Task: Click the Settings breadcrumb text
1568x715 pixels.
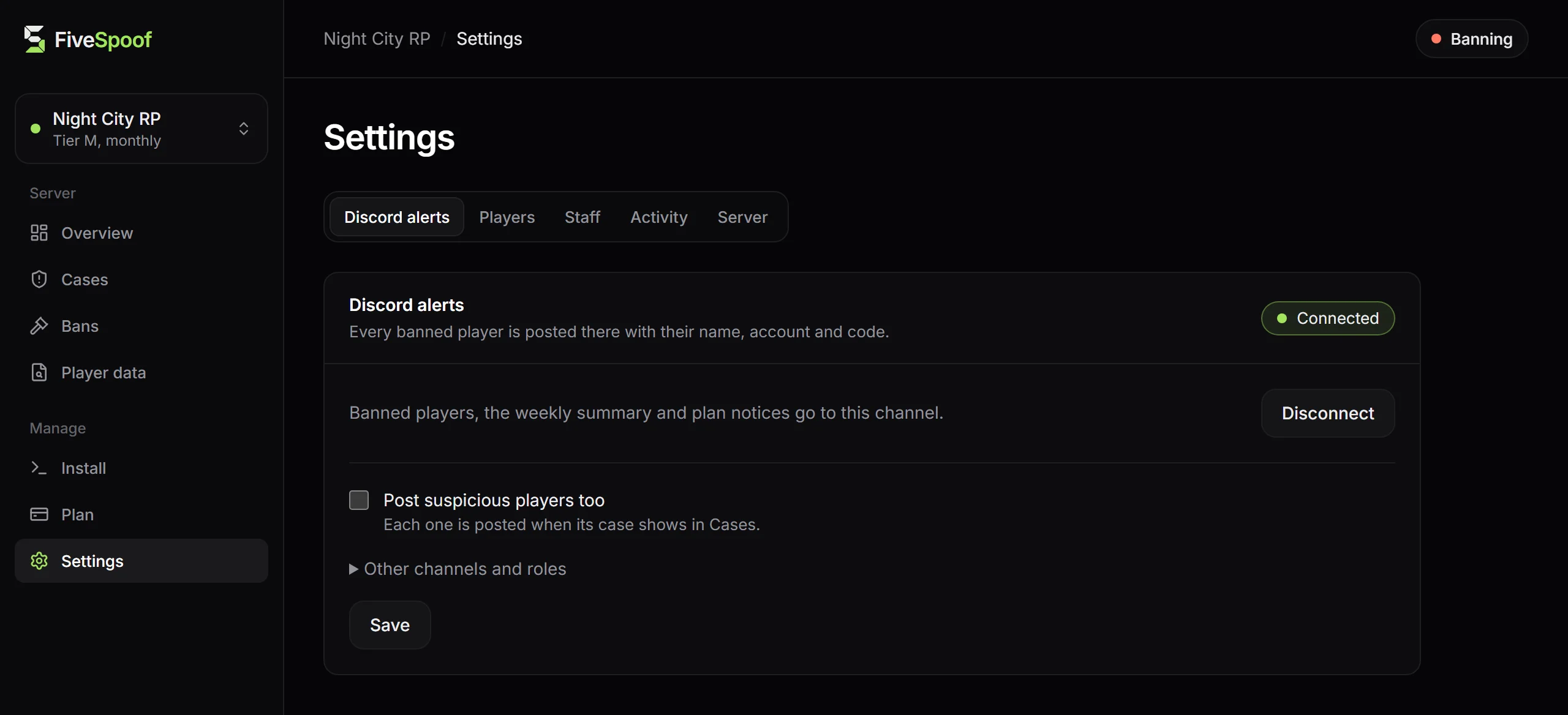Action: point(489,39)
